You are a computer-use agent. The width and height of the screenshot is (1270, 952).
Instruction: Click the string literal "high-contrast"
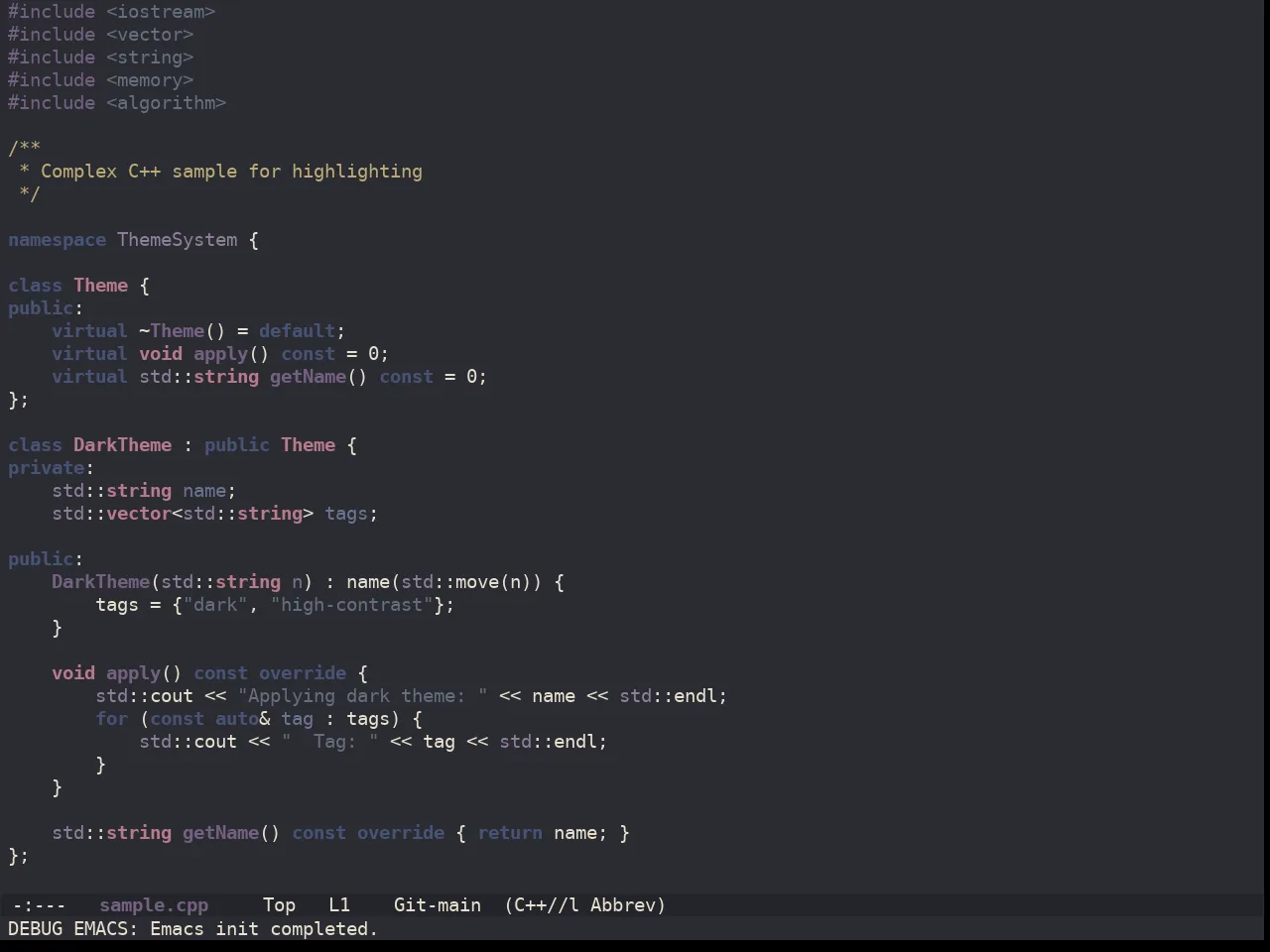(x=352, y=605)
